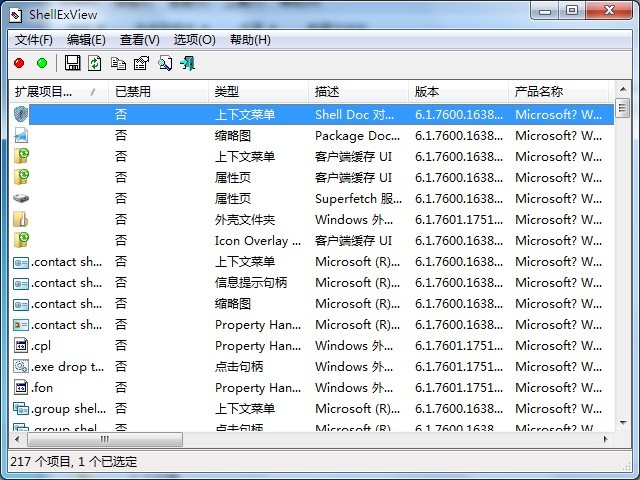Open the 查看(V) menu
This screenshot has height=480, width=640.
(x=139, y=40)
